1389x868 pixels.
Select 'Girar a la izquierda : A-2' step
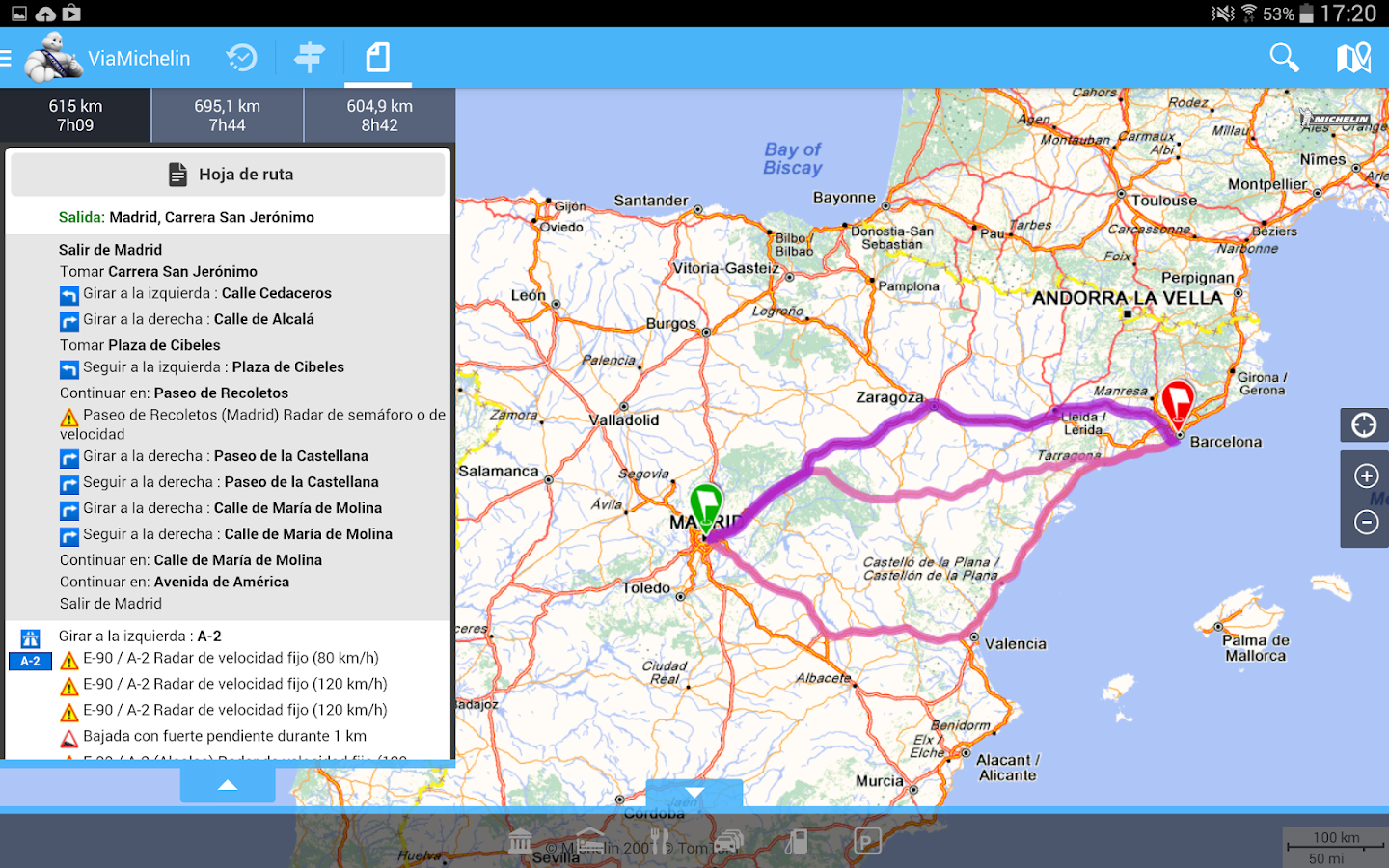(140, 637)
